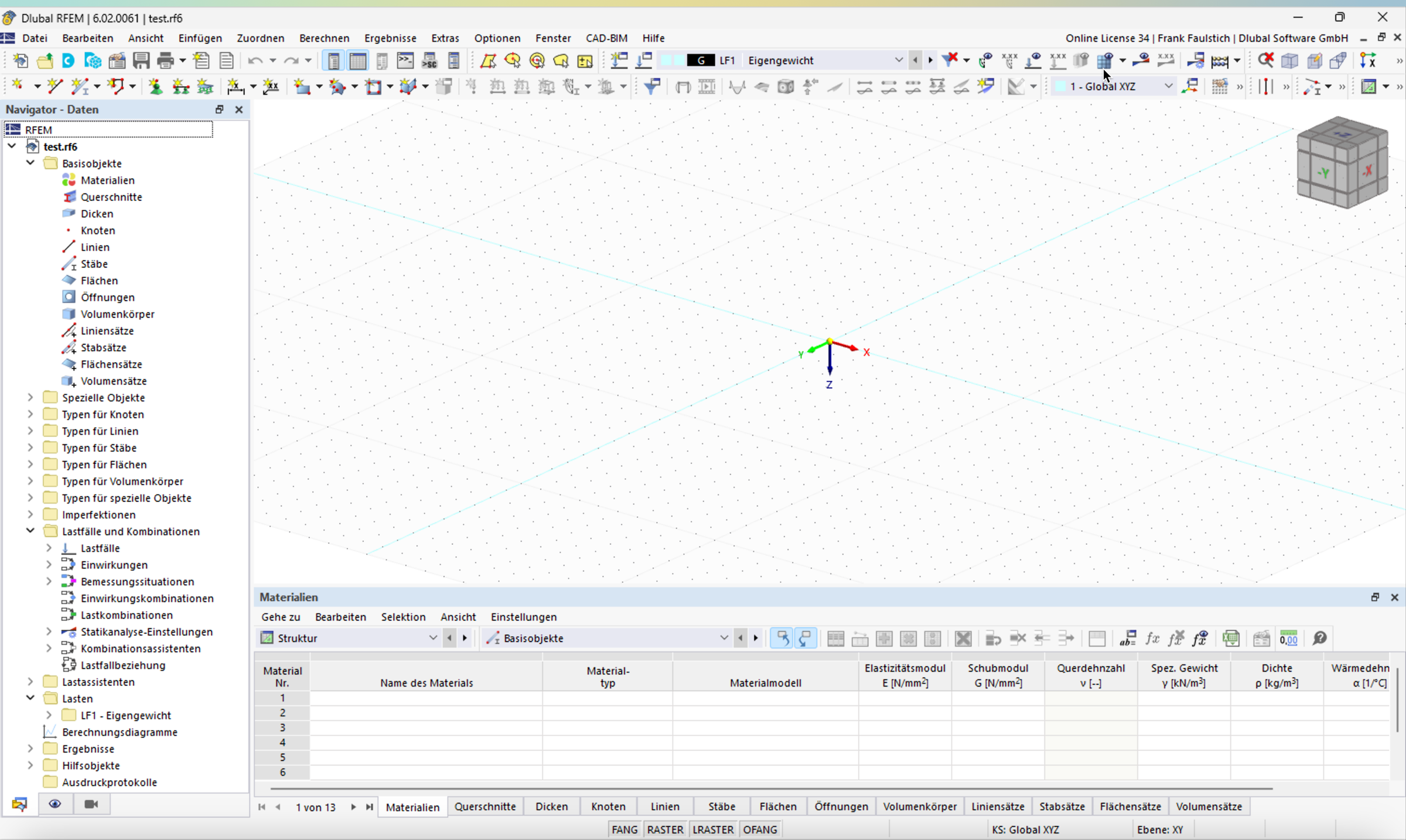This screenshot has width=1406, height=840.
Task: Click the Excel export icon in Materialien toolbar
Action: click(1231, 638)
